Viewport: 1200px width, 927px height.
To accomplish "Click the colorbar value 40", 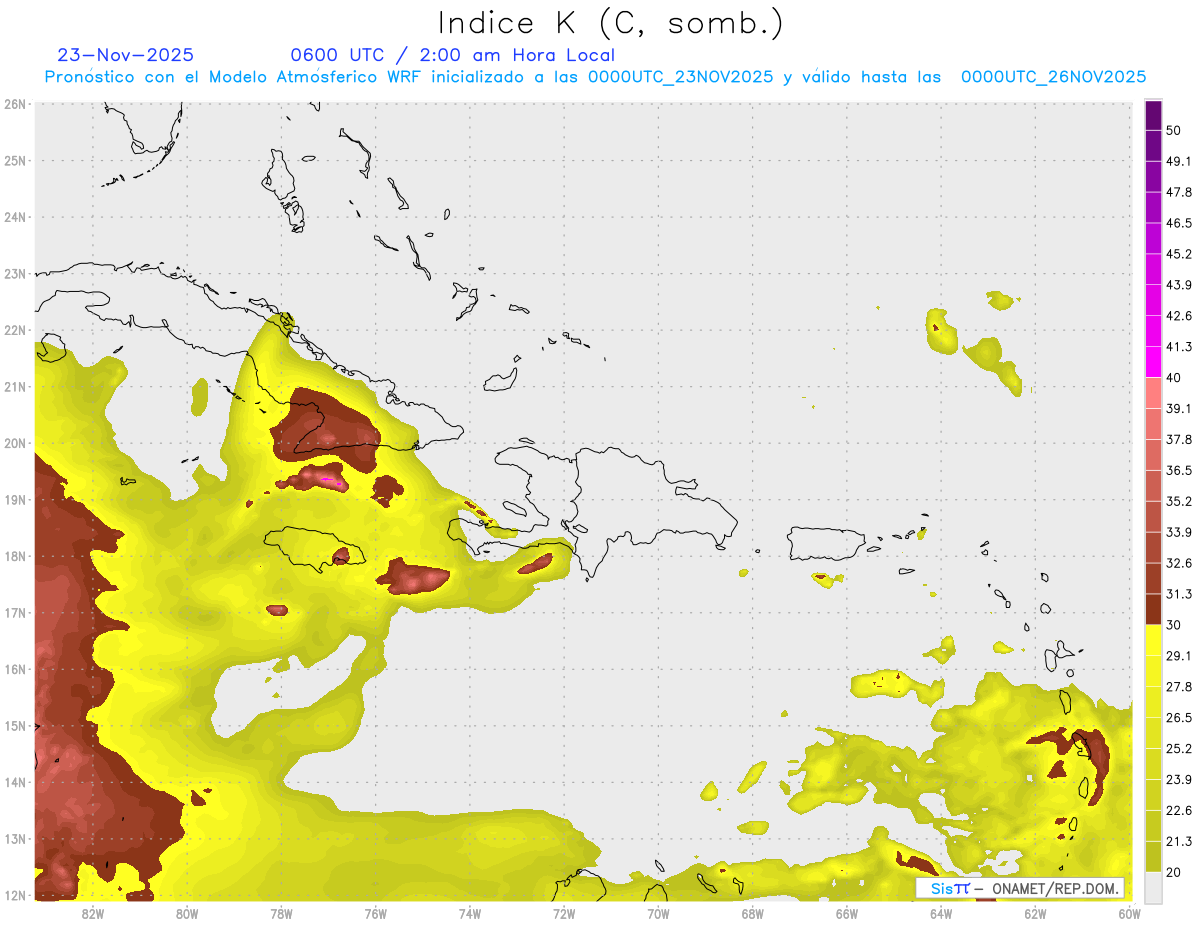I will click(1174, 377).
